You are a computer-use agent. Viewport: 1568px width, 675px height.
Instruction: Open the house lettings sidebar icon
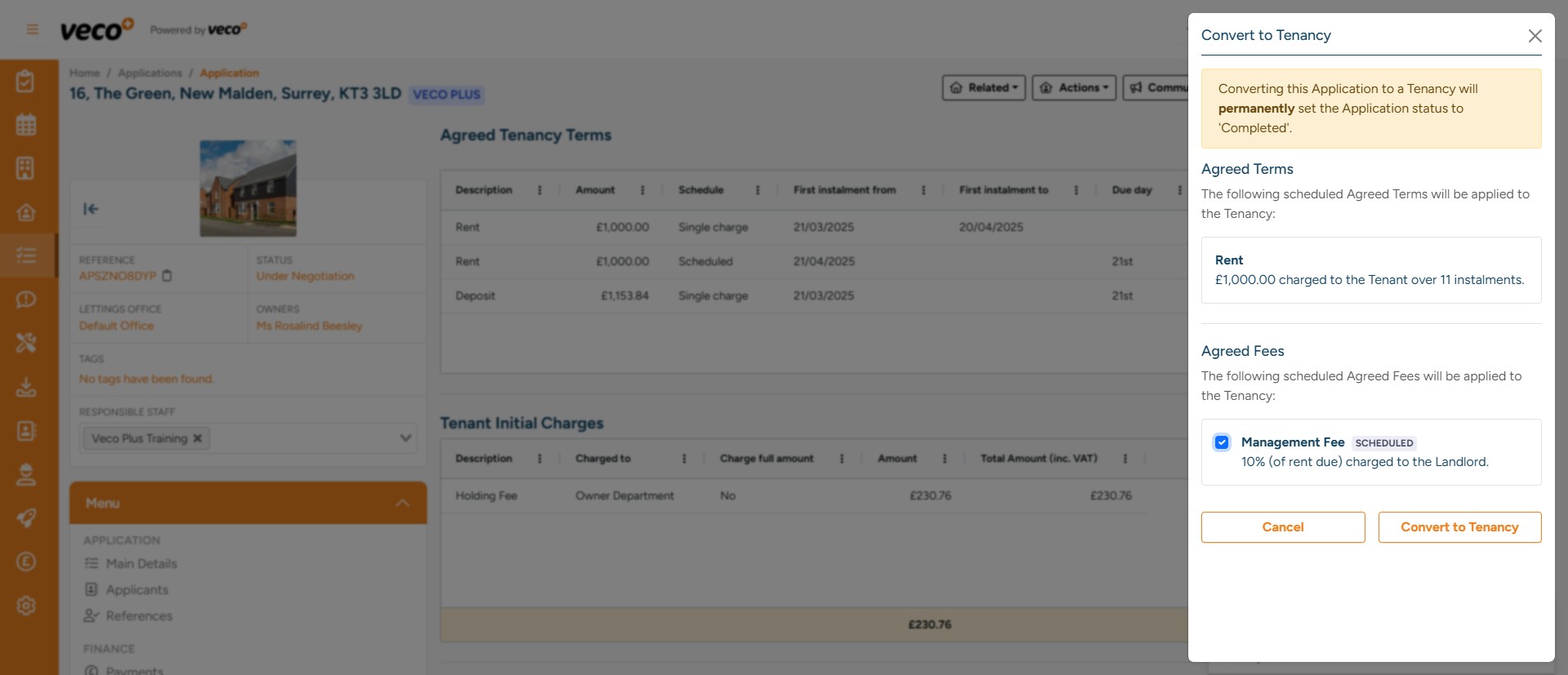26,212
